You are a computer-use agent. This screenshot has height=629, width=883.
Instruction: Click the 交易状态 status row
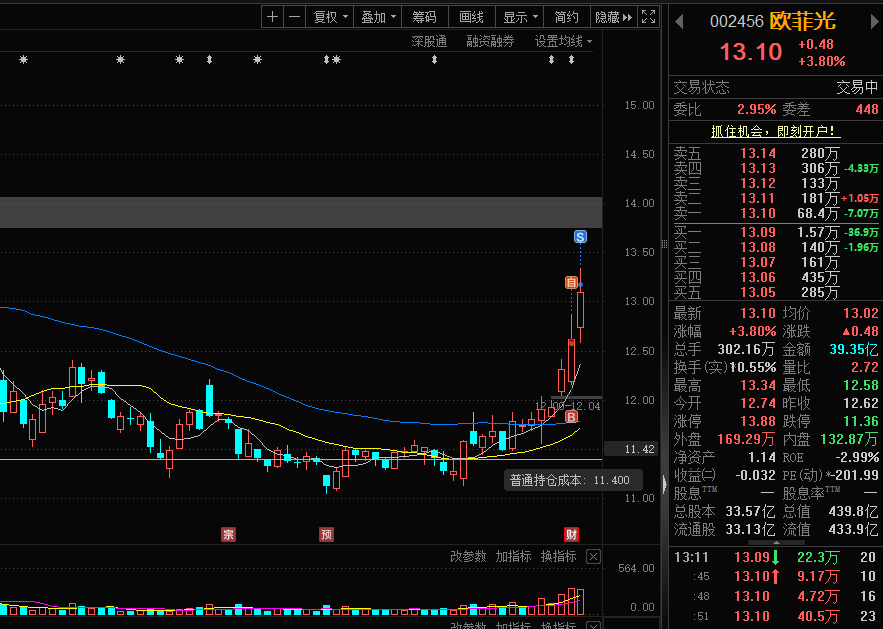pos(775,87)
